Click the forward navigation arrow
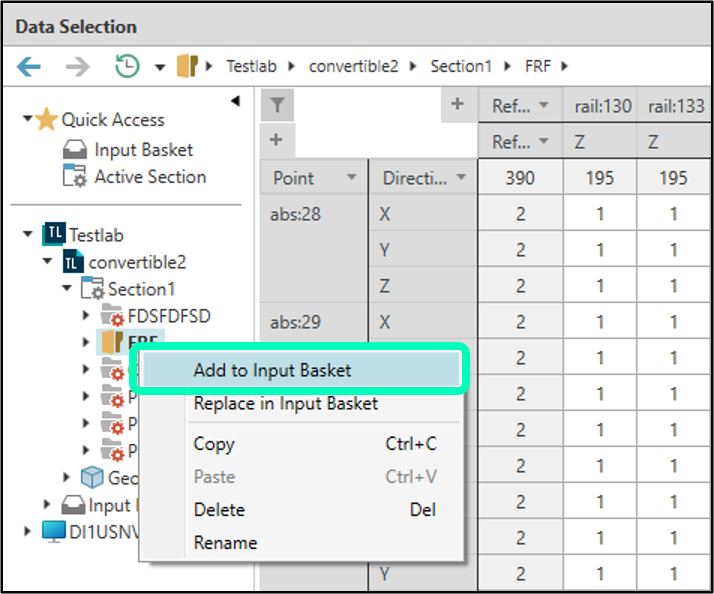The image size is (714, 594). pos(78,67)
